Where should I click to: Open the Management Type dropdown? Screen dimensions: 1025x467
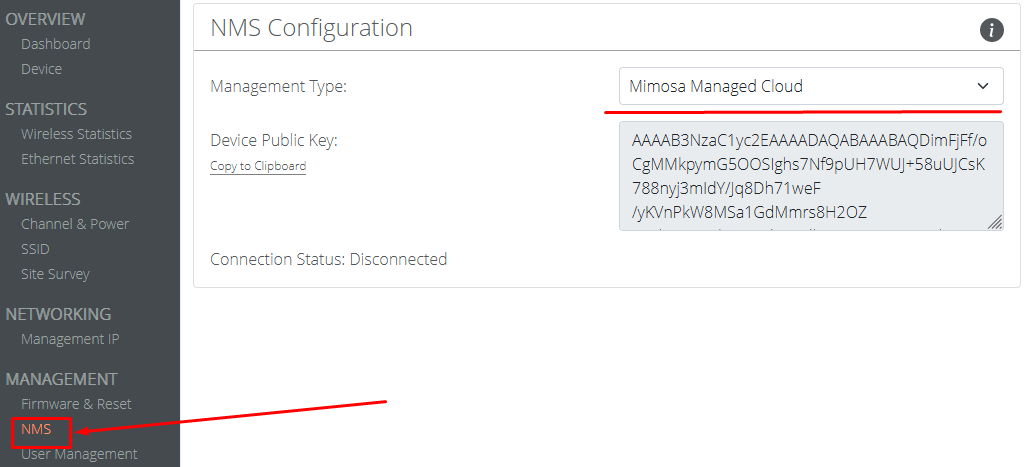tap(811, 86)
